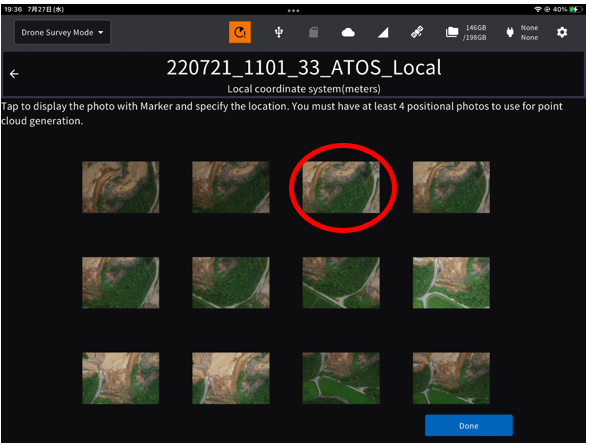Click the battery 40% indicator

pyautogui.click(x=567, y=9)
